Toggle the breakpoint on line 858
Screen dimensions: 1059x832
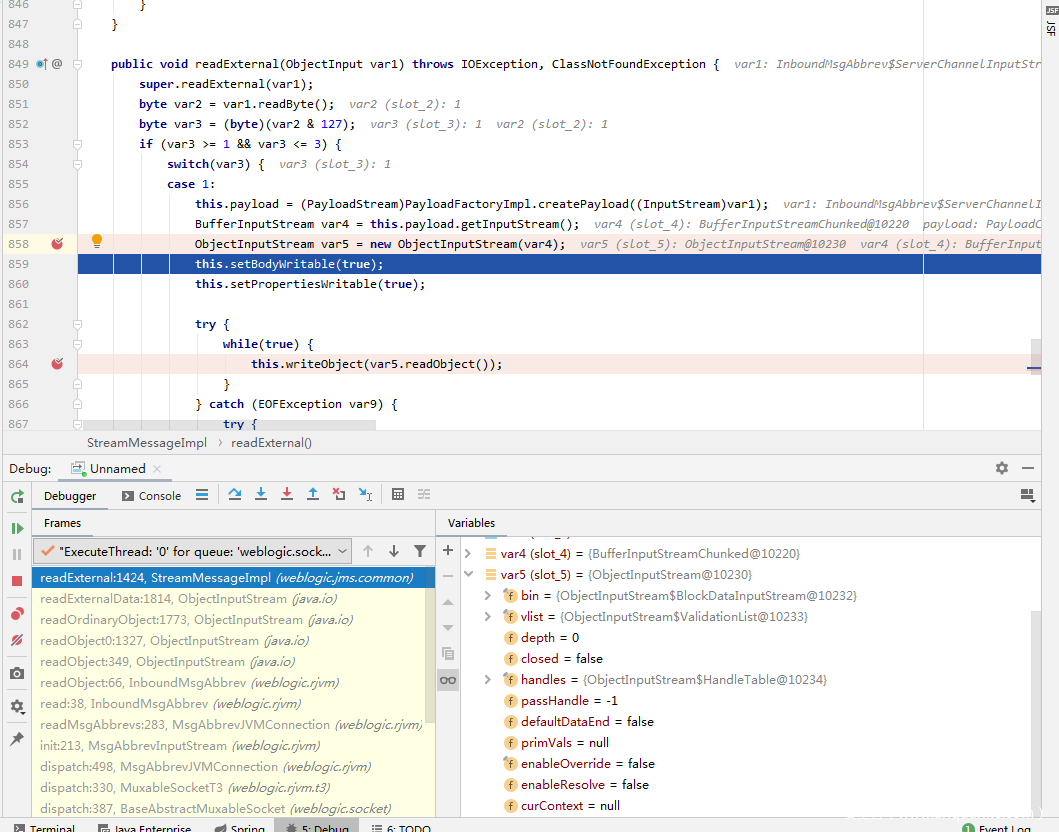[x=57, y=244]
